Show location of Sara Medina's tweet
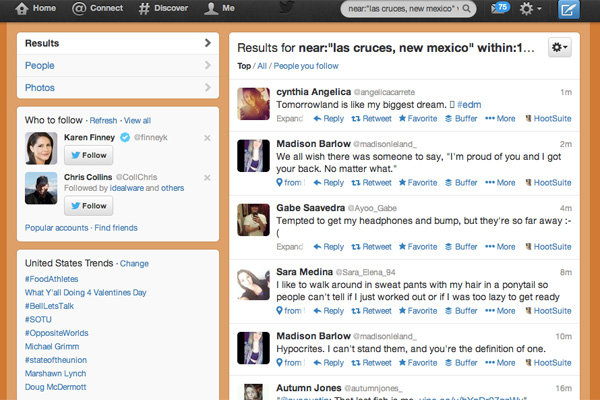The image size is (600, 400). pyautogui.click(x=290, y=311)
